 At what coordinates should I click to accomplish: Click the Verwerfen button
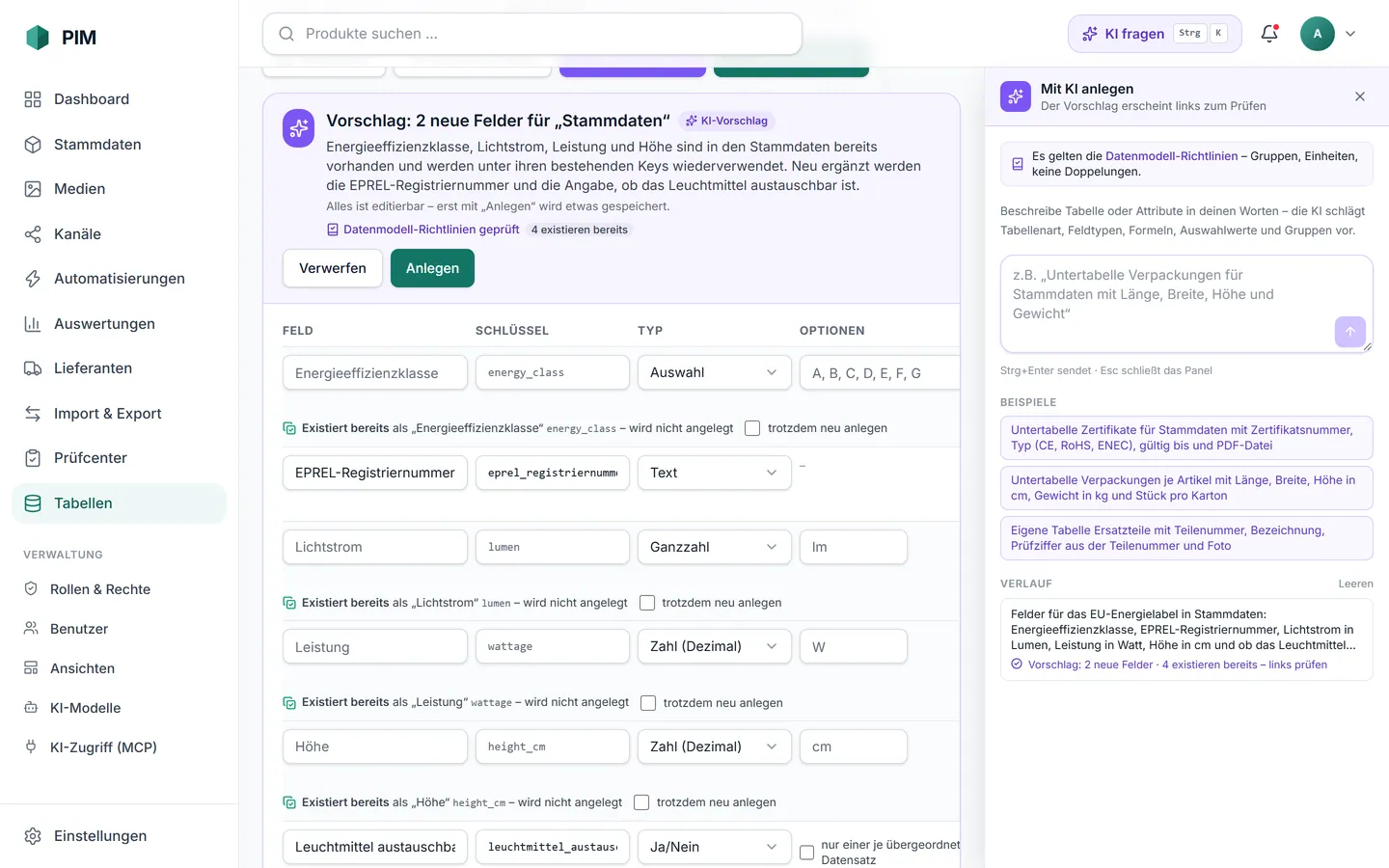click(333, 268)
